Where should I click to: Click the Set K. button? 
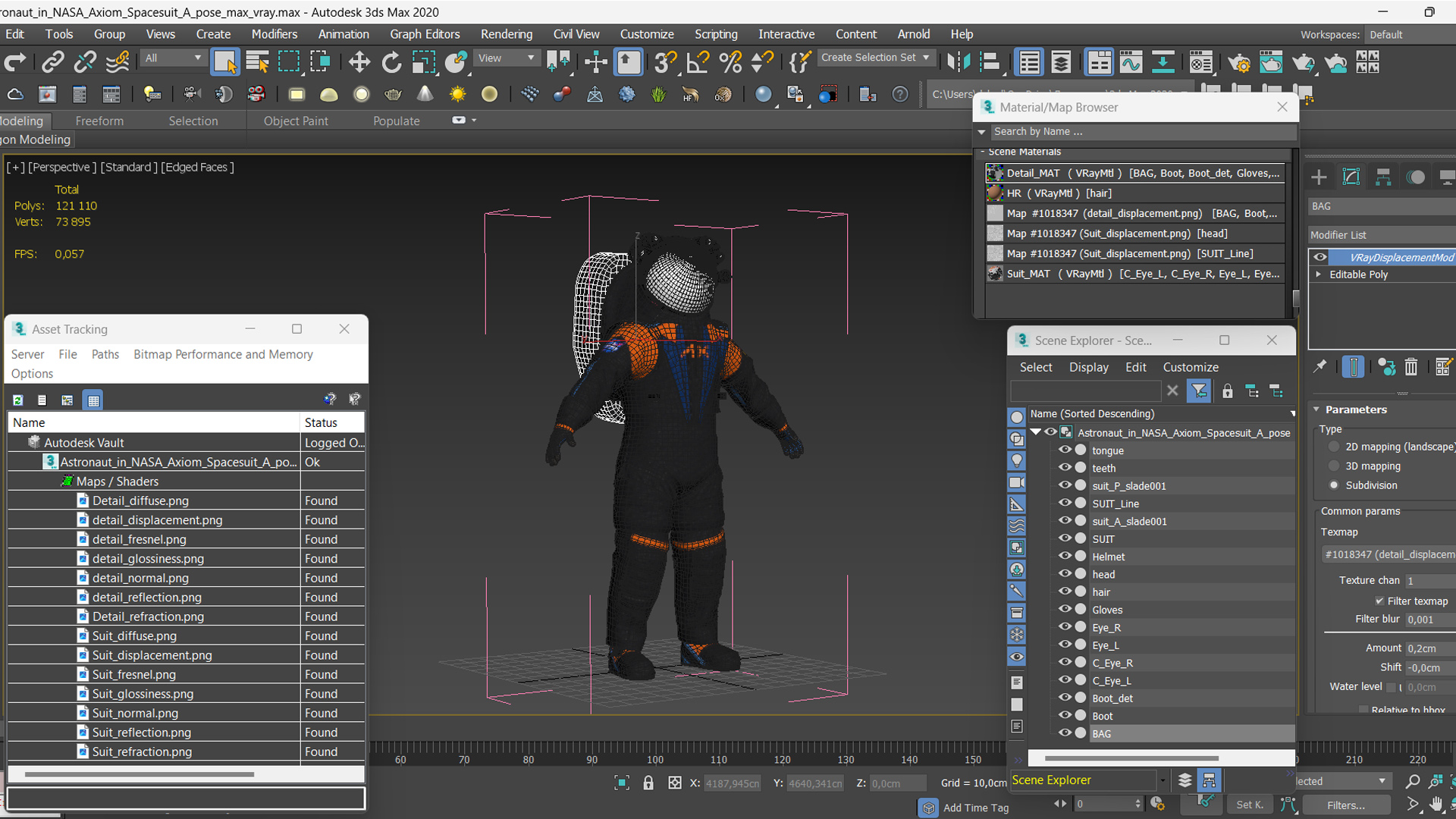[1249, 805]
